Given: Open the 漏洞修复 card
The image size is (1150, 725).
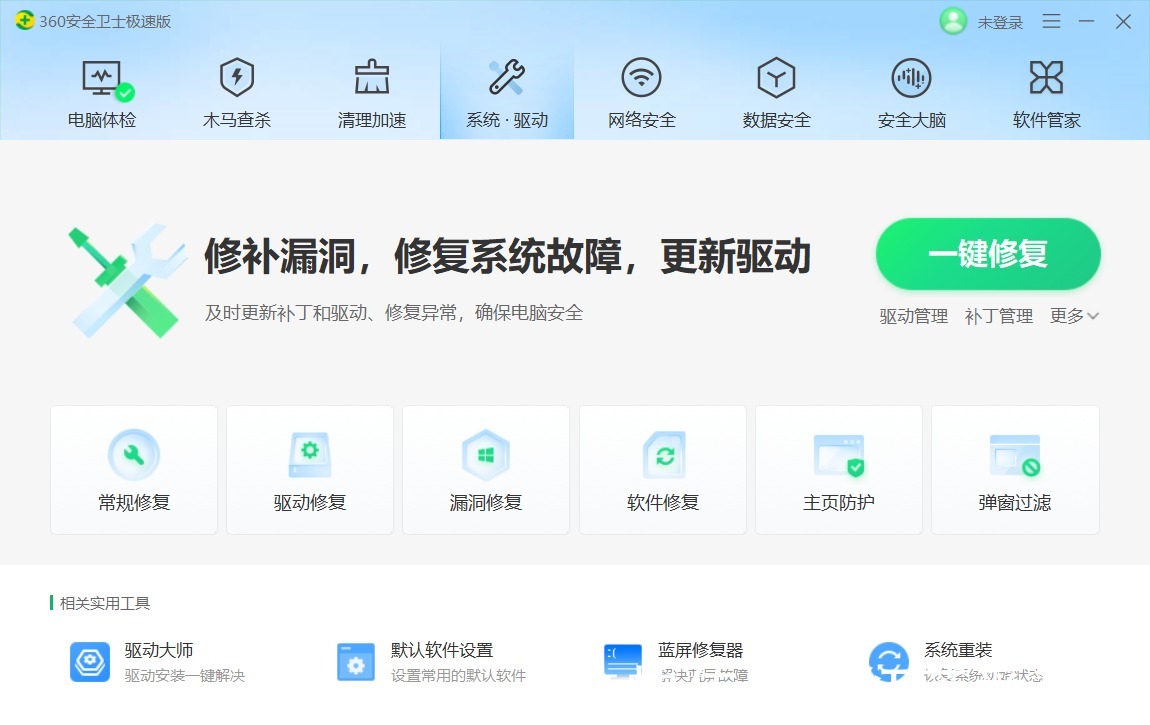Looking at the screenshot, I should coord(486,470).
